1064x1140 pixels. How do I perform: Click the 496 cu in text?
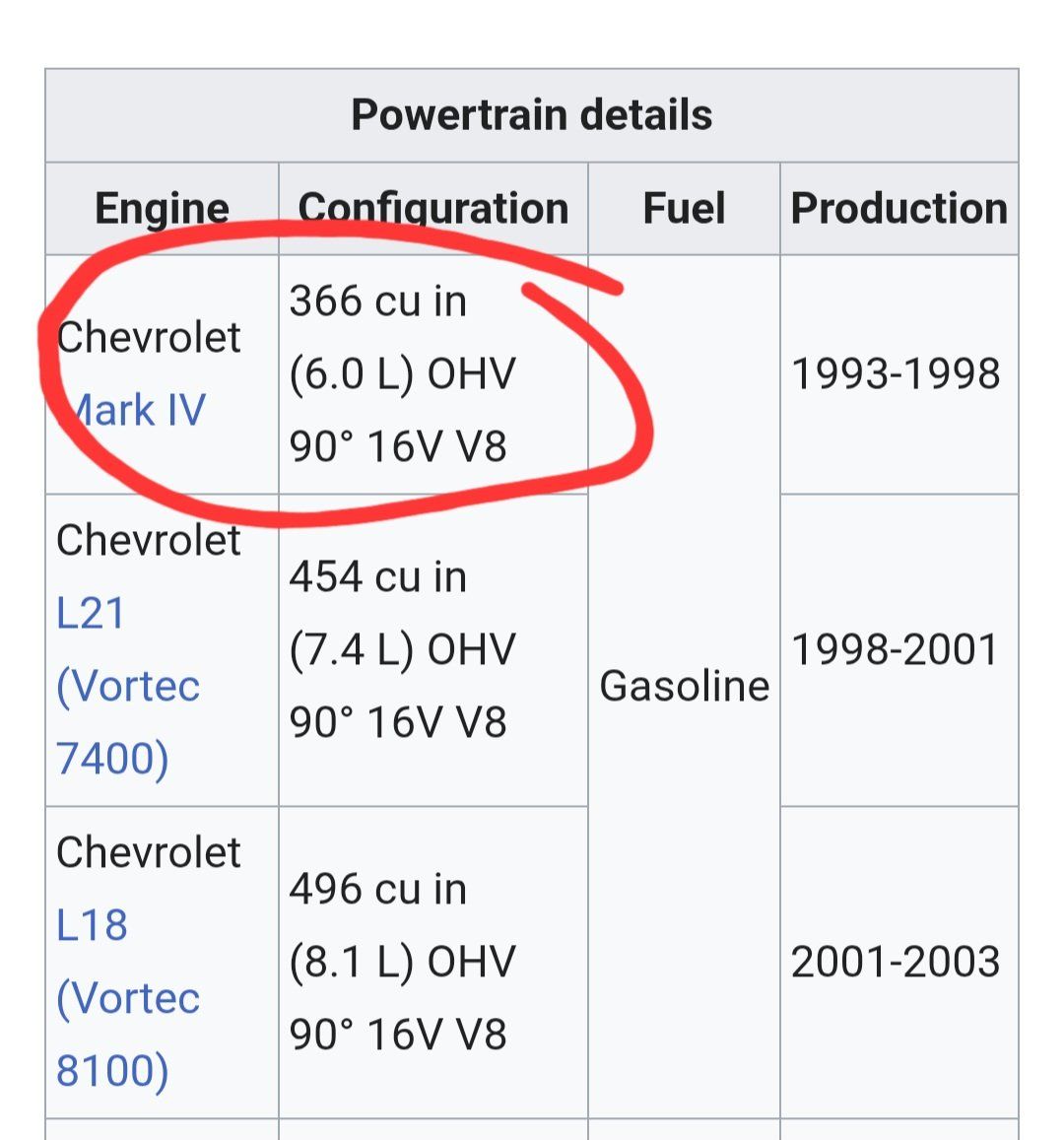point(377,889)
